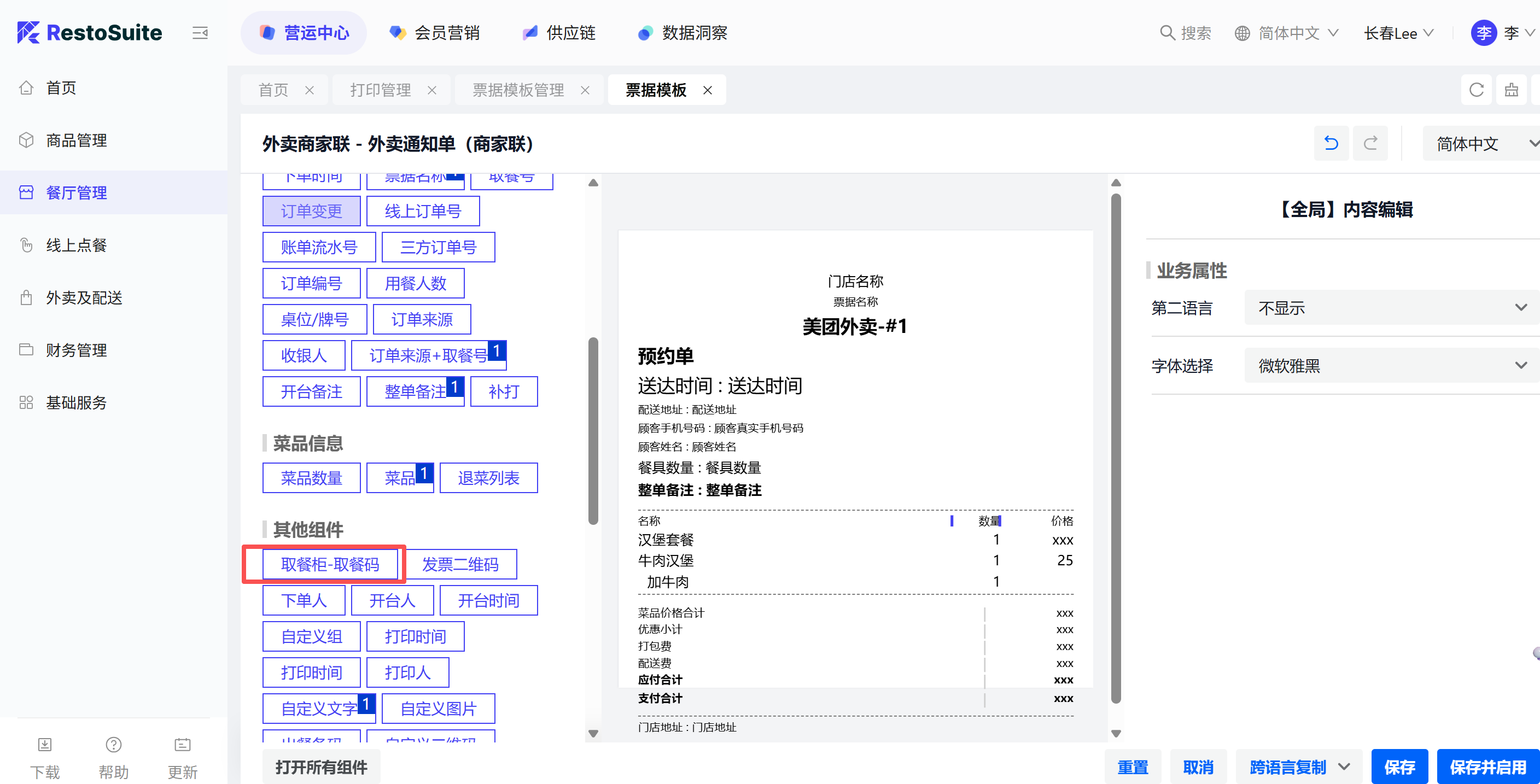1540x784 pixels.
Task: Click the download icon at bottom left
Action: 45,745
